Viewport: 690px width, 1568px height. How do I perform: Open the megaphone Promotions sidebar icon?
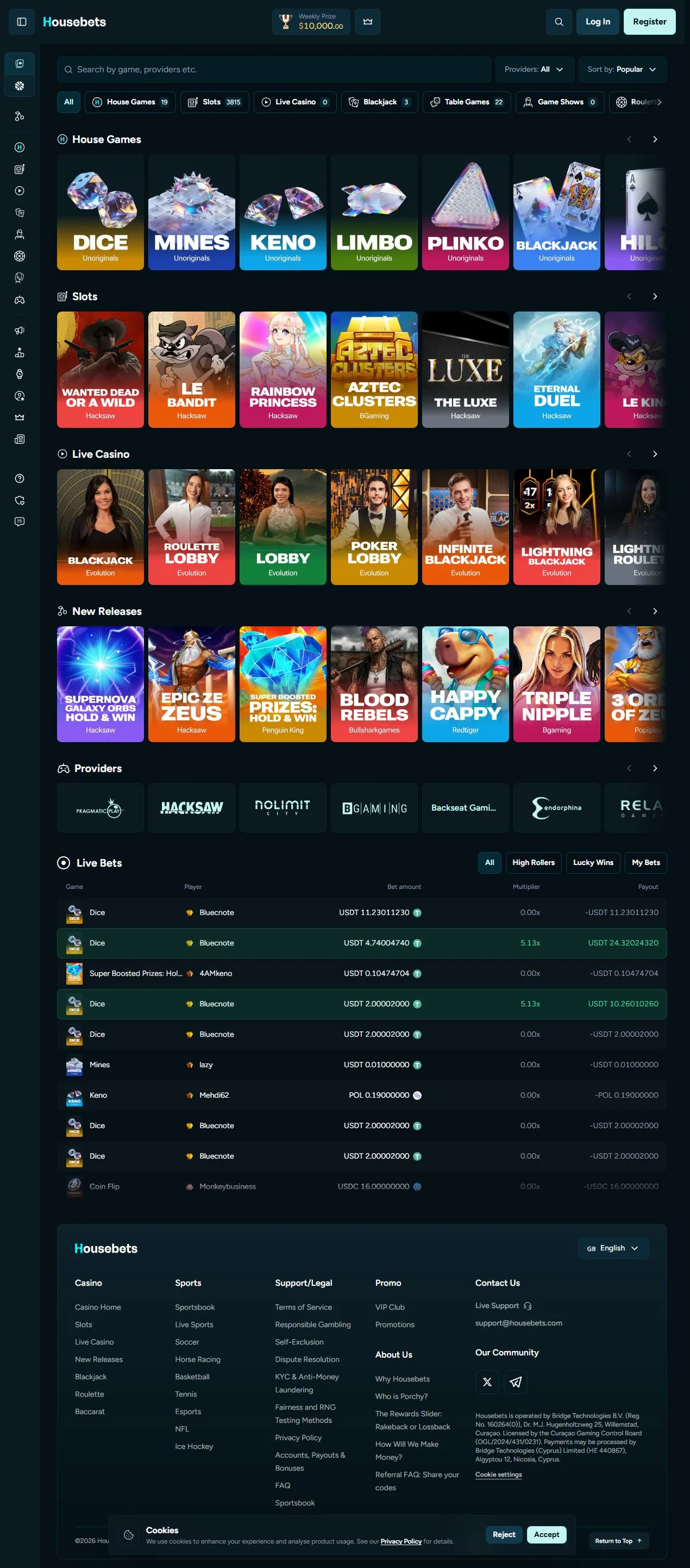(20, 331)
